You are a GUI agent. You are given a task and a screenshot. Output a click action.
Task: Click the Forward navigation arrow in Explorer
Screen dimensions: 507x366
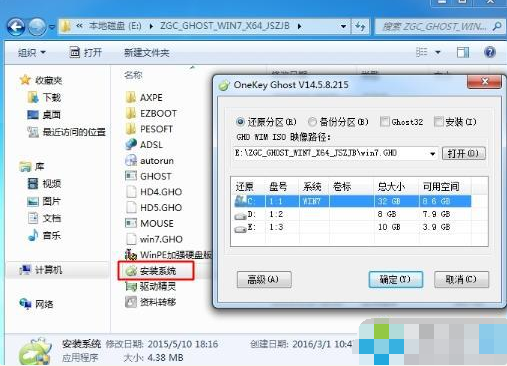(37, 27)
